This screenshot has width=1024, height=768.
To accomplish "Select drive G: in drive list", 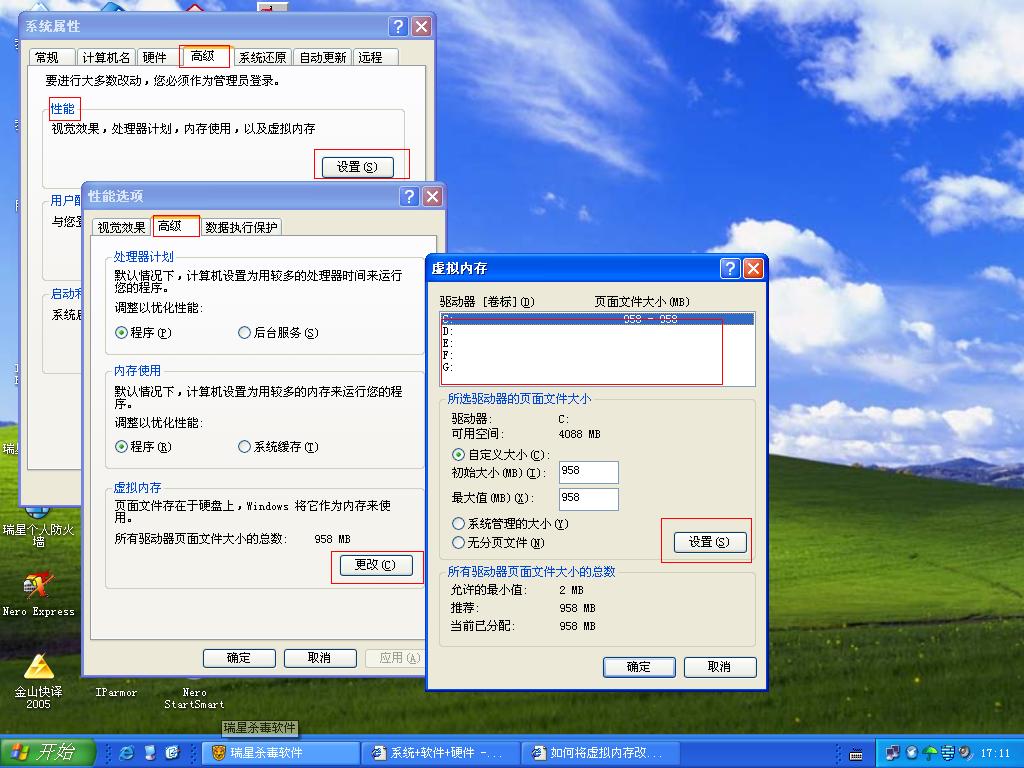I will pos(597,367).
